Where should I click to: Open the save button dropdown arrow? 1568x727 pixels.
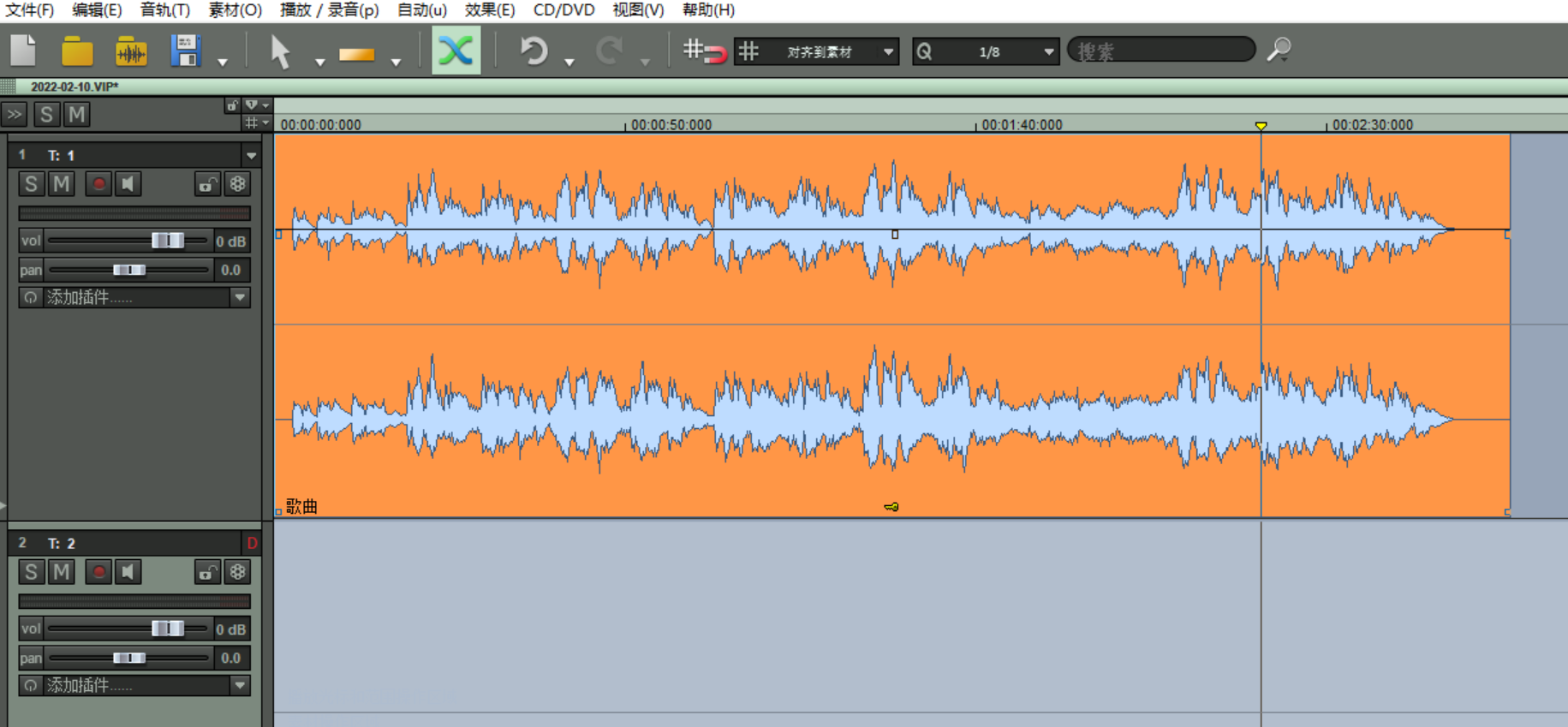point(223,62)
